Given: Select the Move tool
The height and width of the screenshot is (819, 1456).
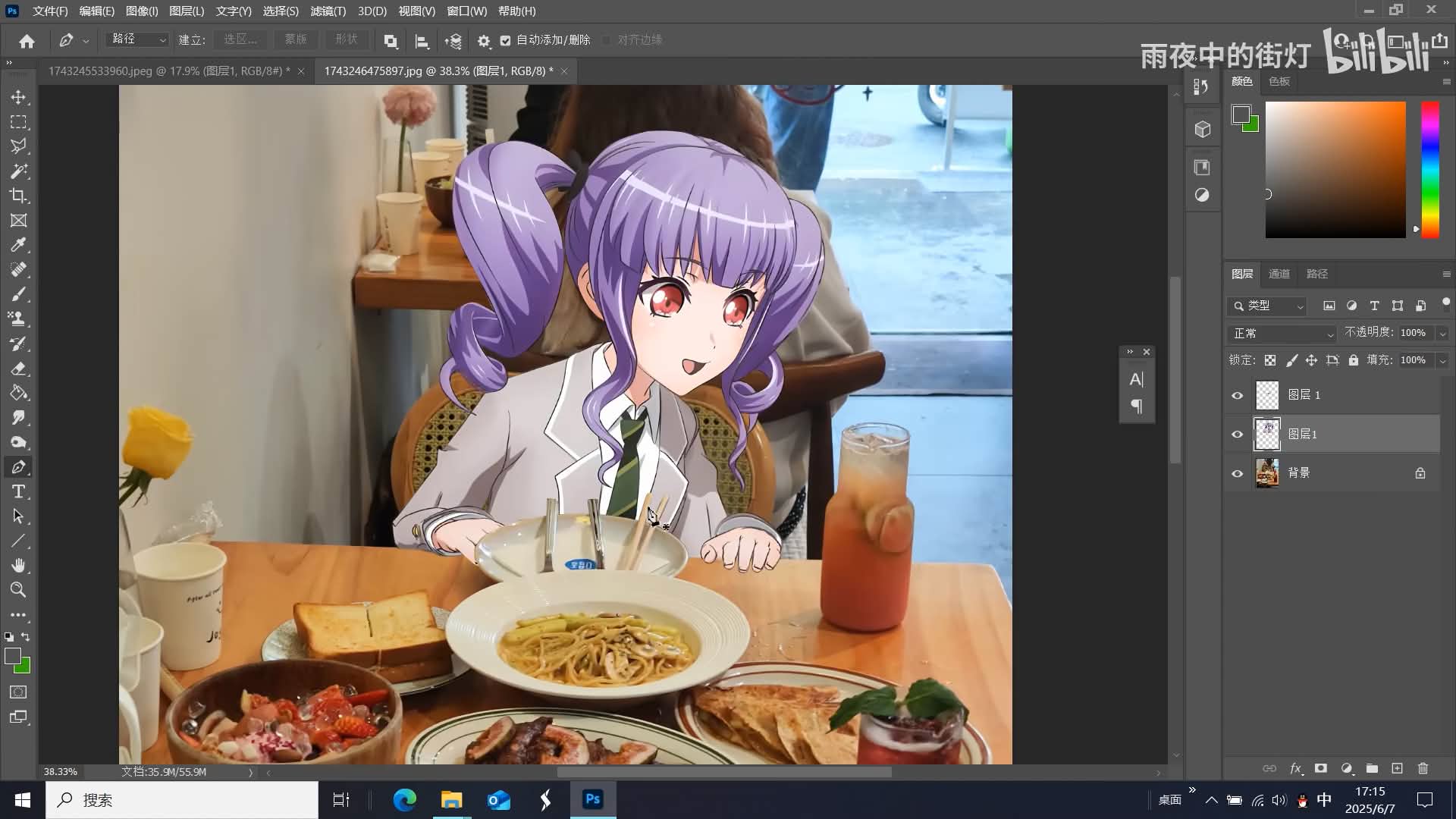Looking at the screenshot, I should [x=18, y=97].
